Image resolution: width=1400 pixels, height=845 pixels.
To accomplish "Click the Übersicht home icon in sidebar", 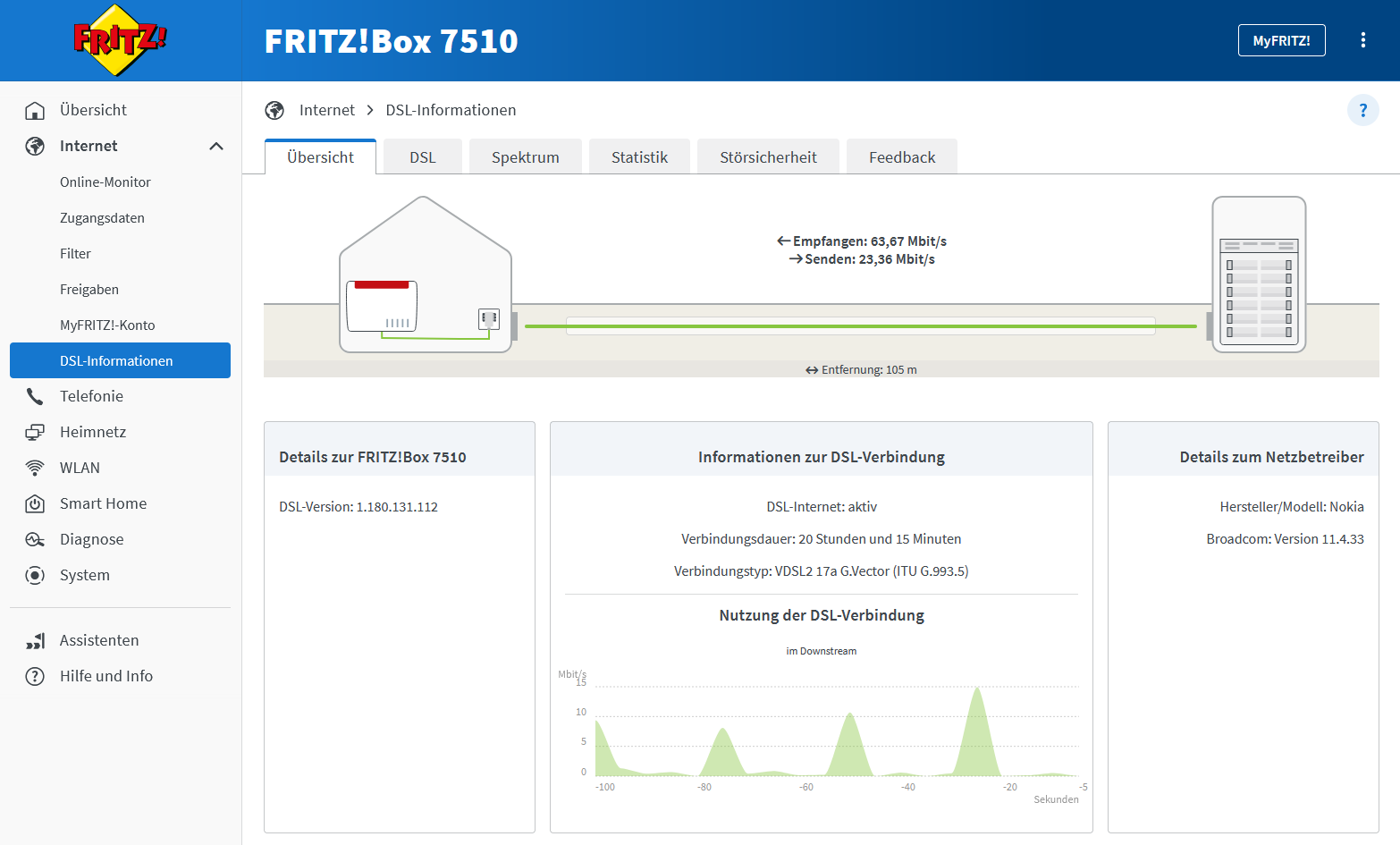I will (35, 110).
